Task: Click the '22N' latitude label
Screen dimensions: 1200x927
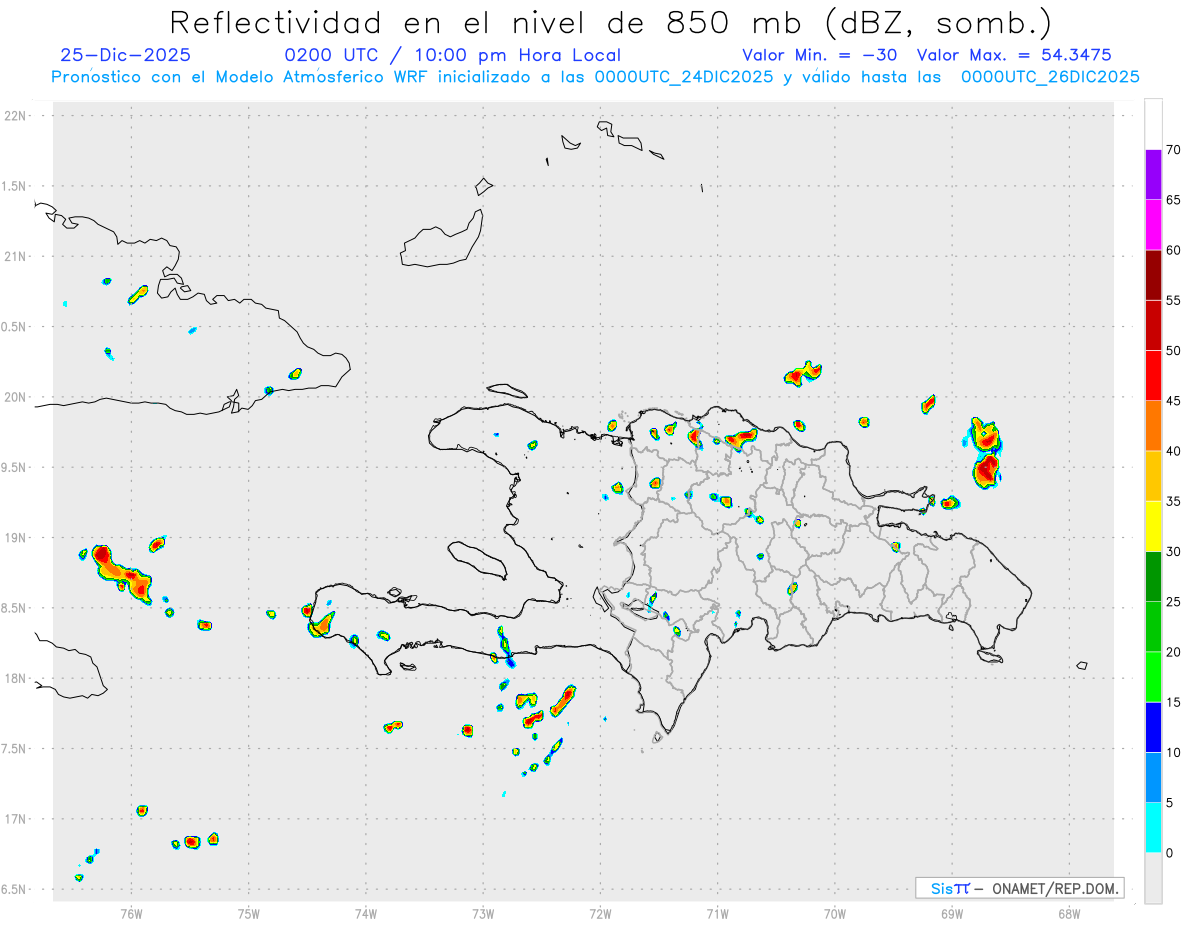Action: click(15, 115)
